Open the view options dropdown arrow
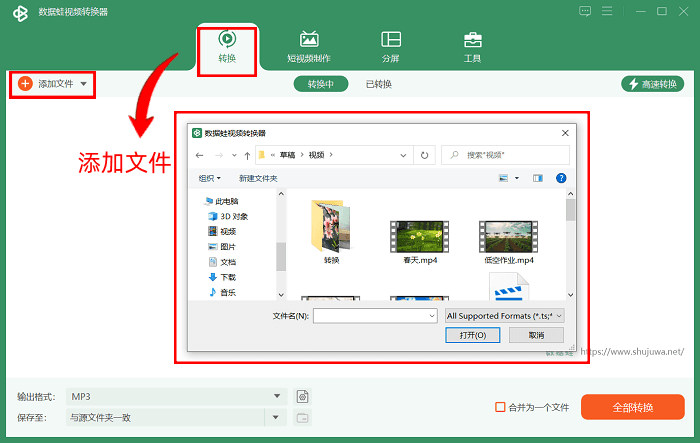 [517, 178]
